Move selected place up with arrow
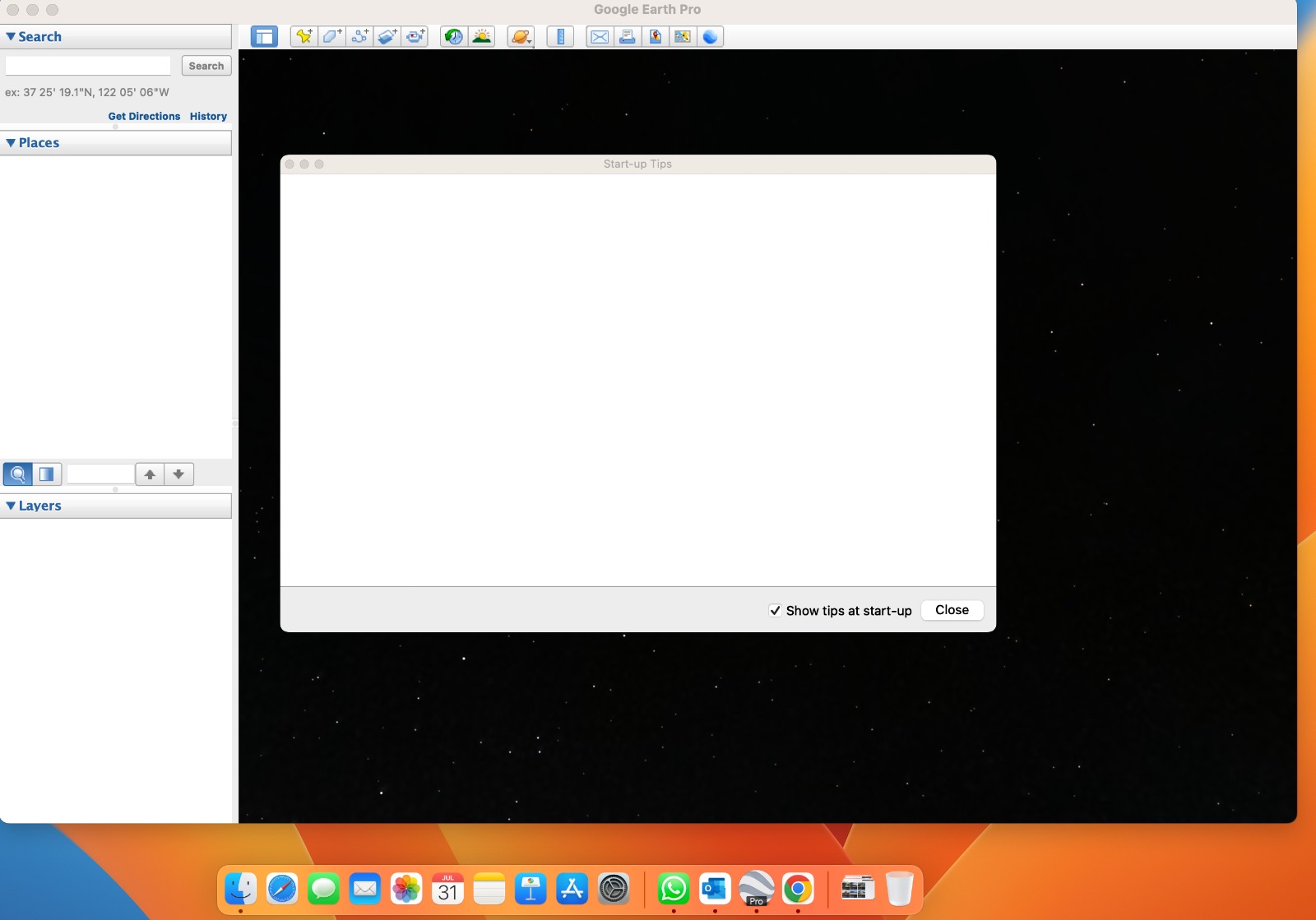 click(150, 474)
